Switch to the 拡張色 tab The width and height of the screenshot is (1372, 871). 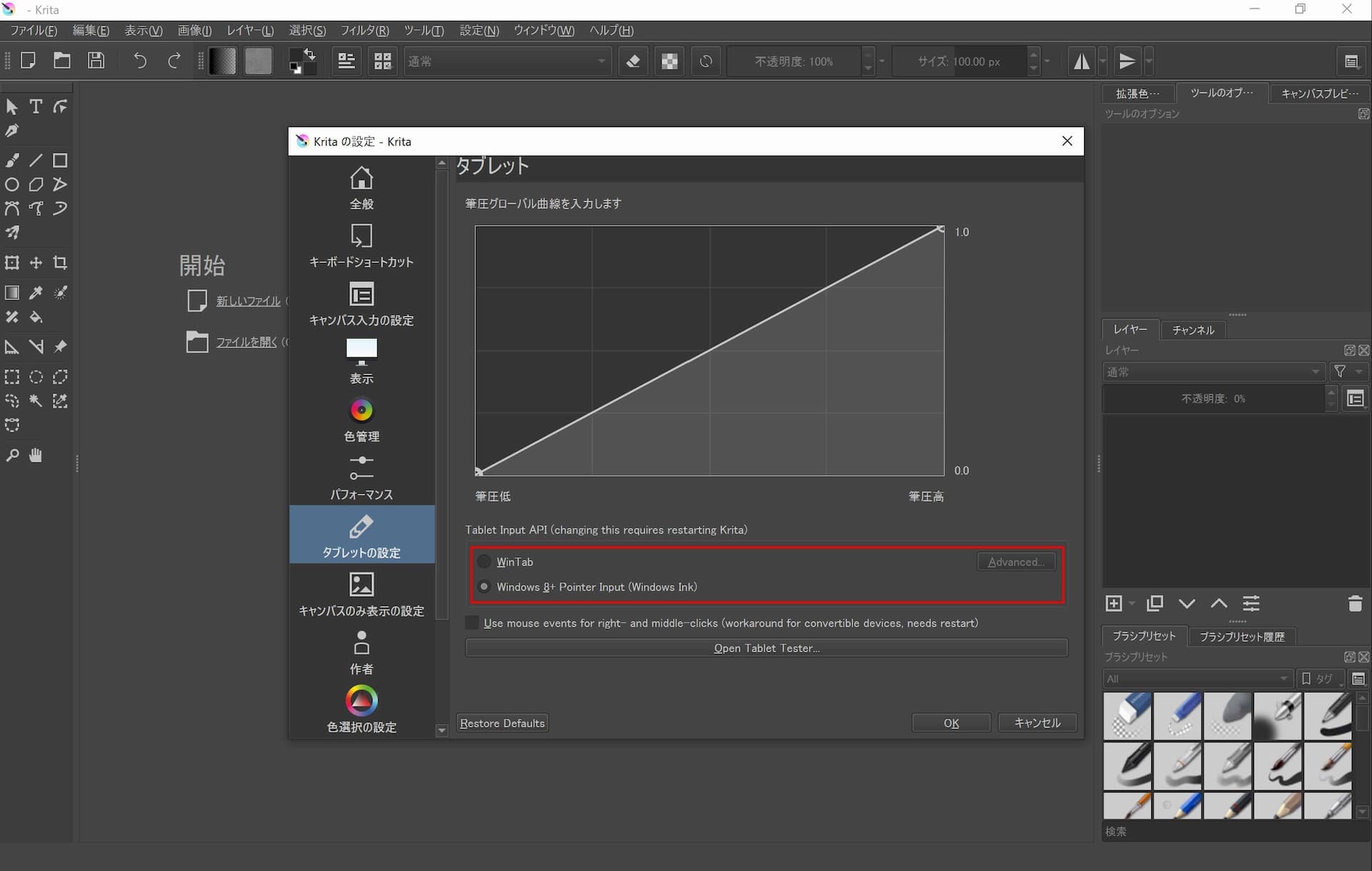(1138, 94)
